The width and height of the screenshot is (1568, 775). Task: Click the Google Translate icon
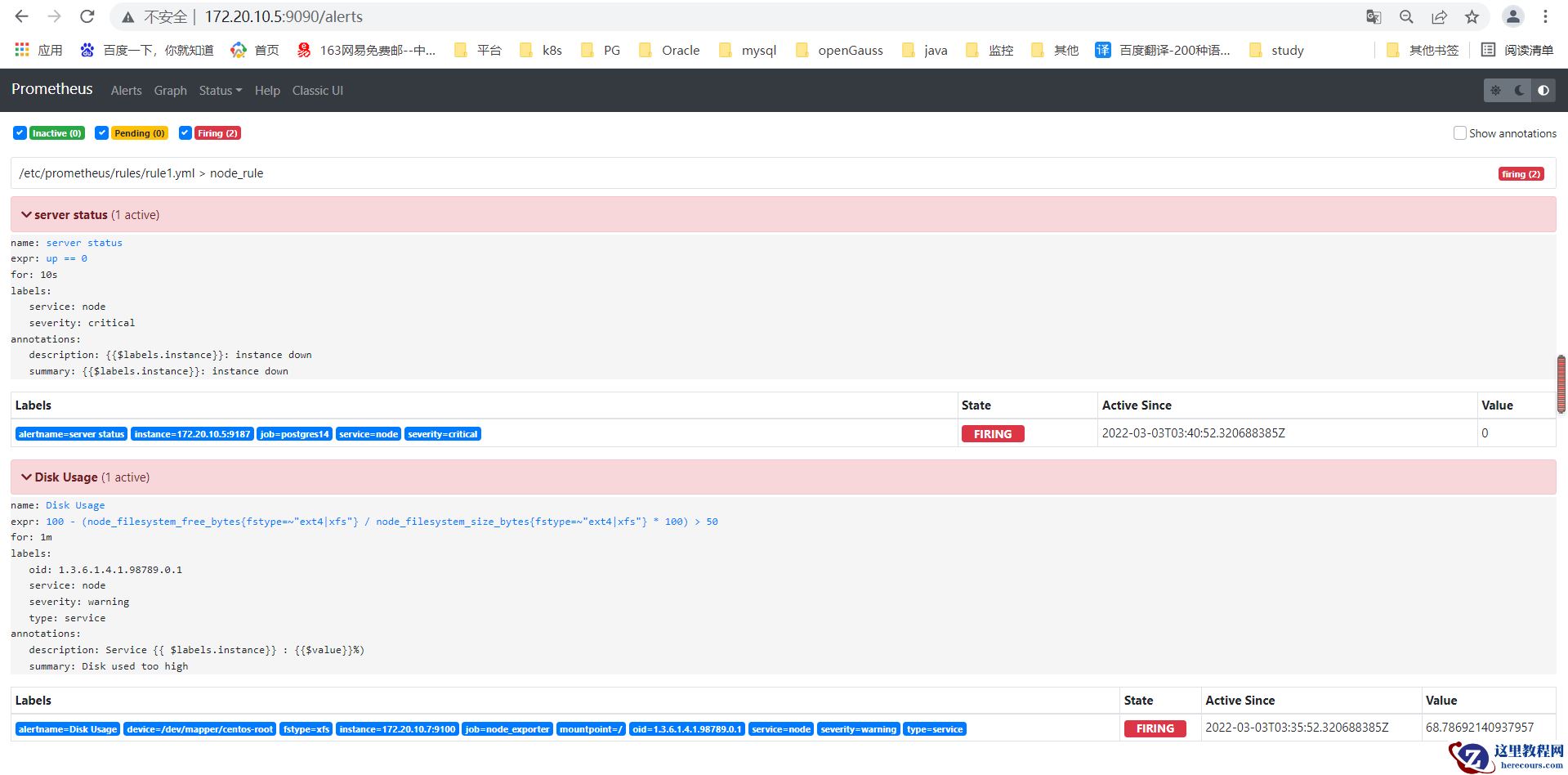tap(1374, 17)
